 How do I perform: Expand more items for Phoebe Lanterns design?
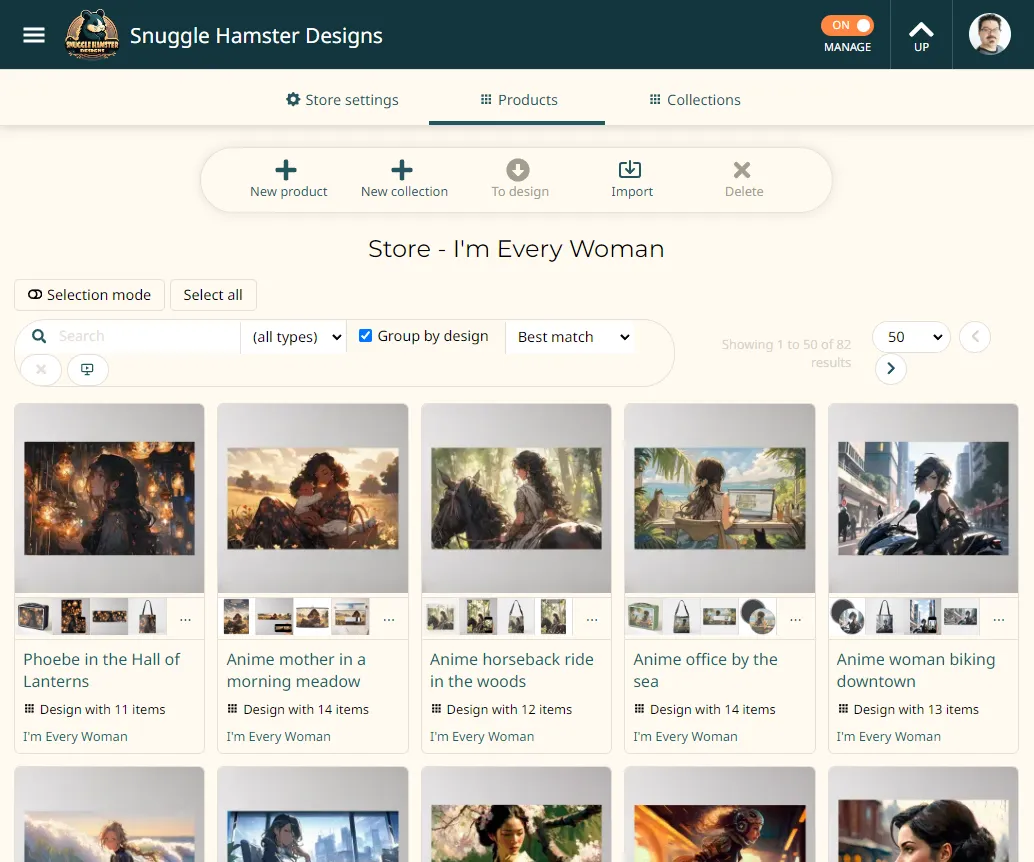[x=185, y=619]
